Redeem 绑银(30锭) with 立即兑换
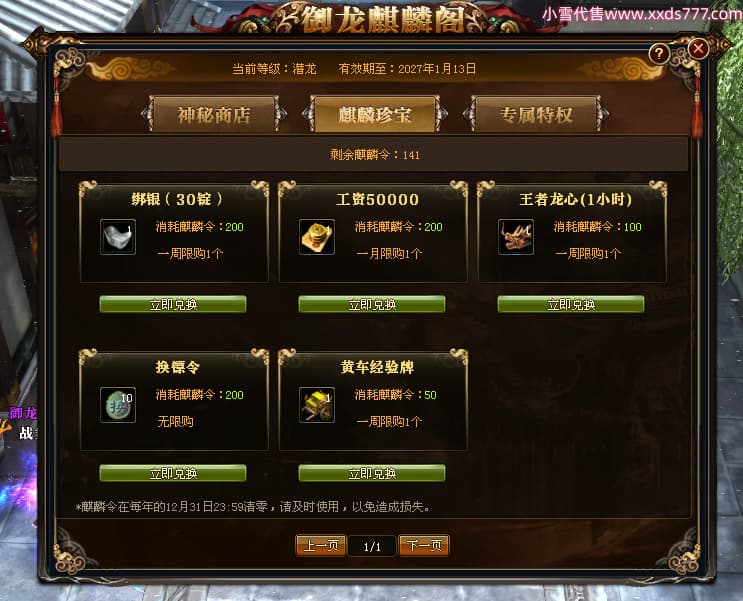The width and height of the screenshot is (743, 601). click(x=173, y=304)
